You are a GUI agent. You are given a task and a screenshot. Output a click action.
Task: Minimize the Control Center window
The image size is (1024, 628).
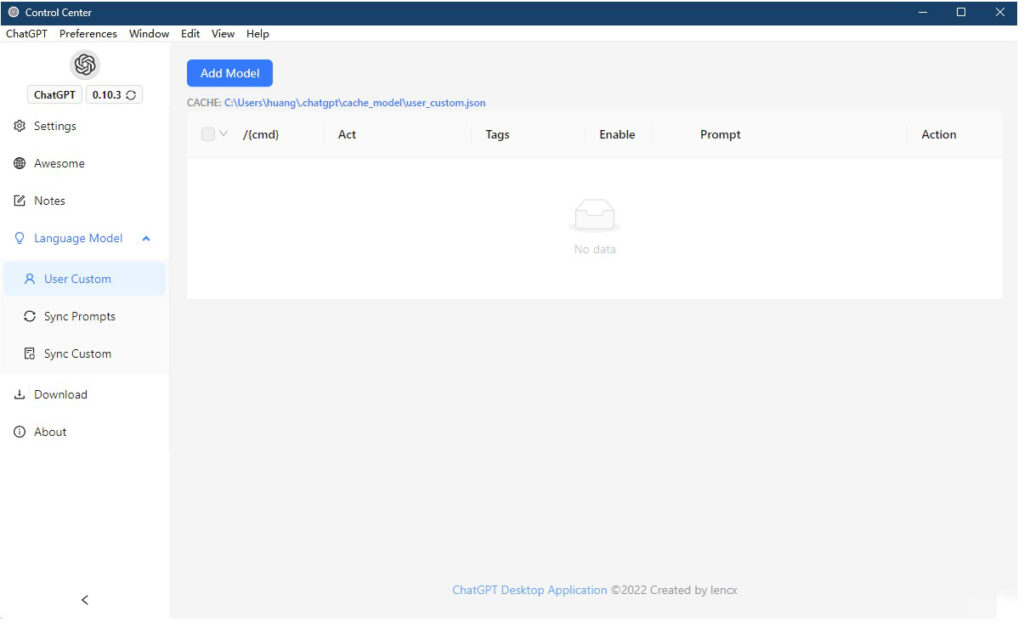click(x=923, y=12)
